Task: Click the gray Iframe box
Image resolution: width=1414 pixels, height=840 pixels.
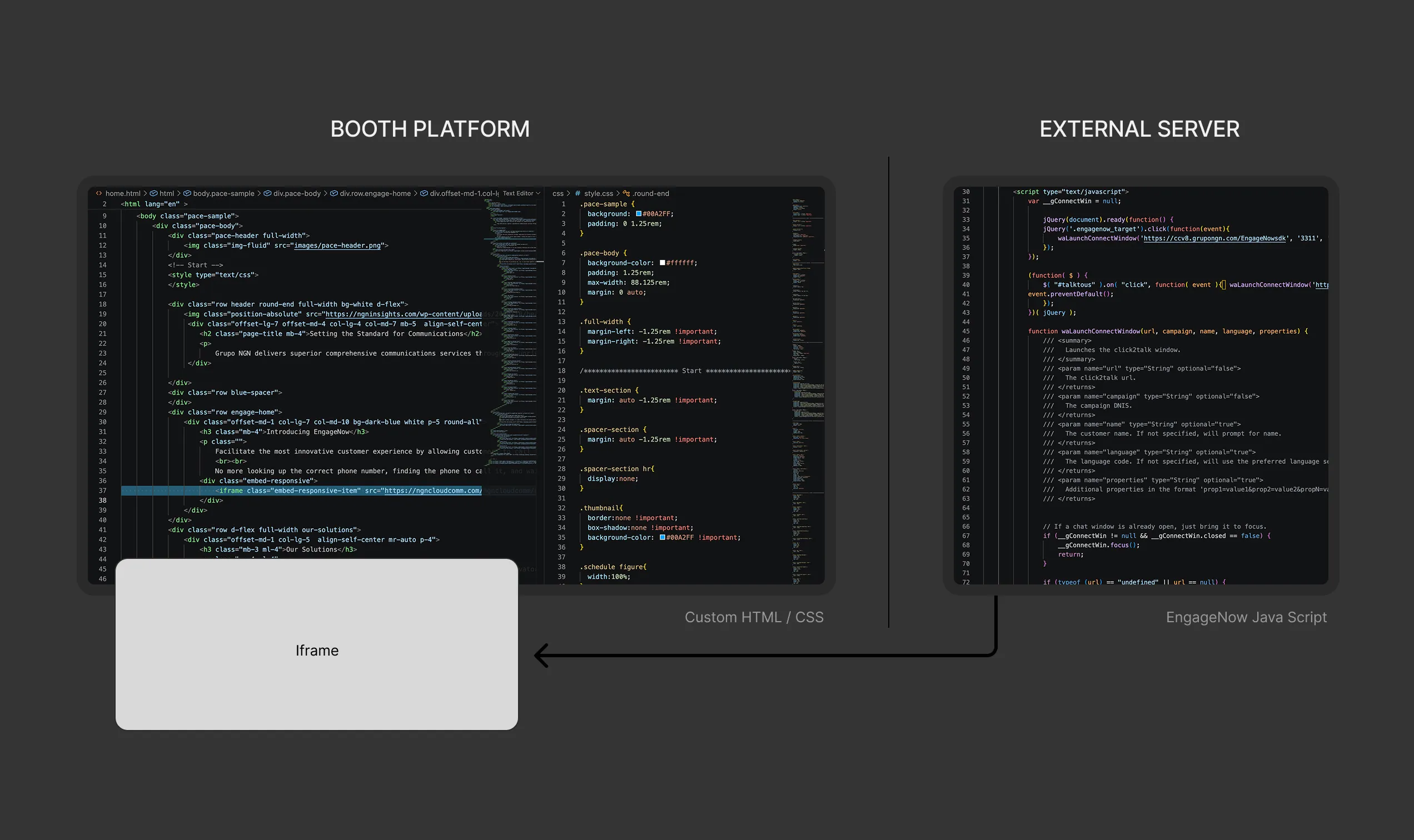Action: 317,644
